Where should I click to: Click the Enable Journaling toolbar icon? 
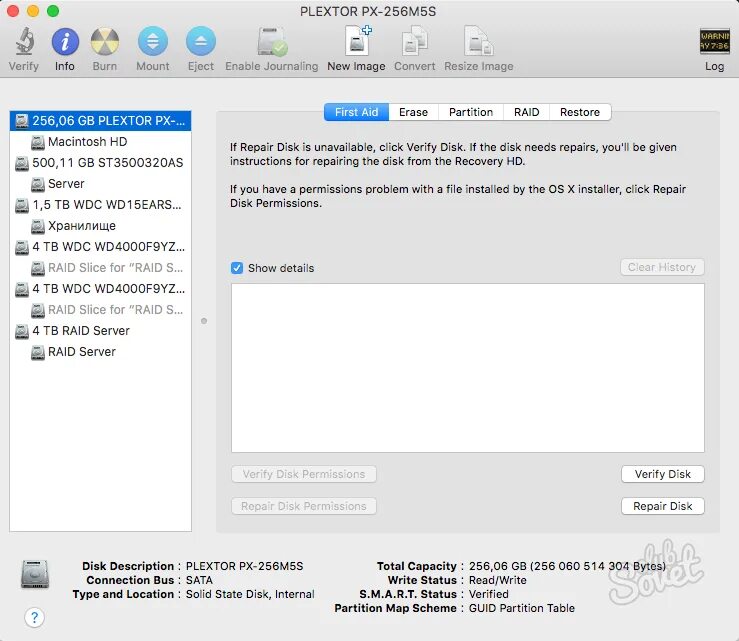coord(272,41)
